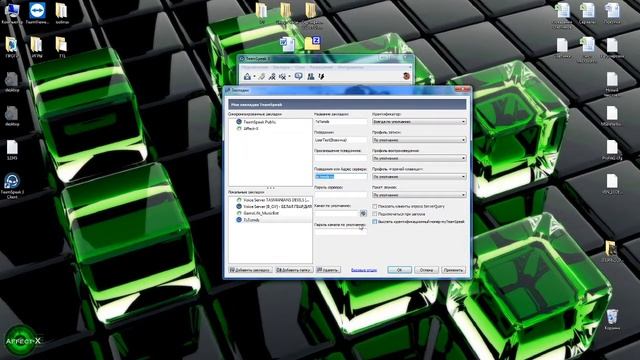Select the 12345 file icon on desktop
Image resolution: width=640 pixels, height=360 pixels.
click(x=12, y=150)
